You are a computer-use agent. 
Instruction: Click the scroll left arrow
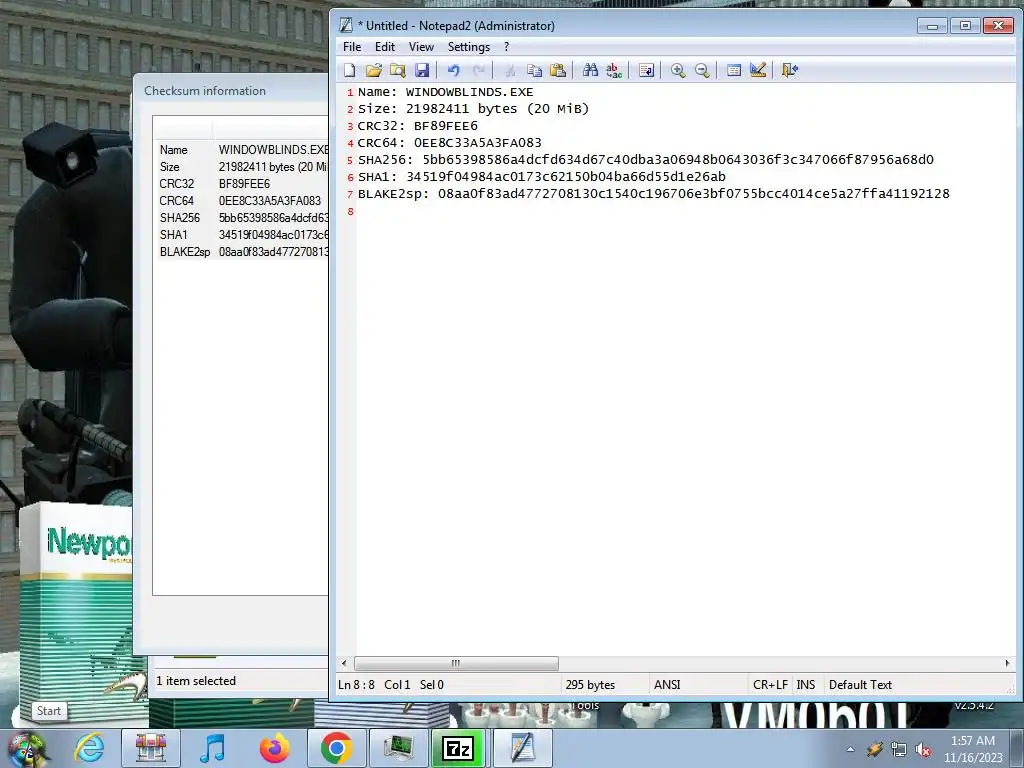click(344, 664)
